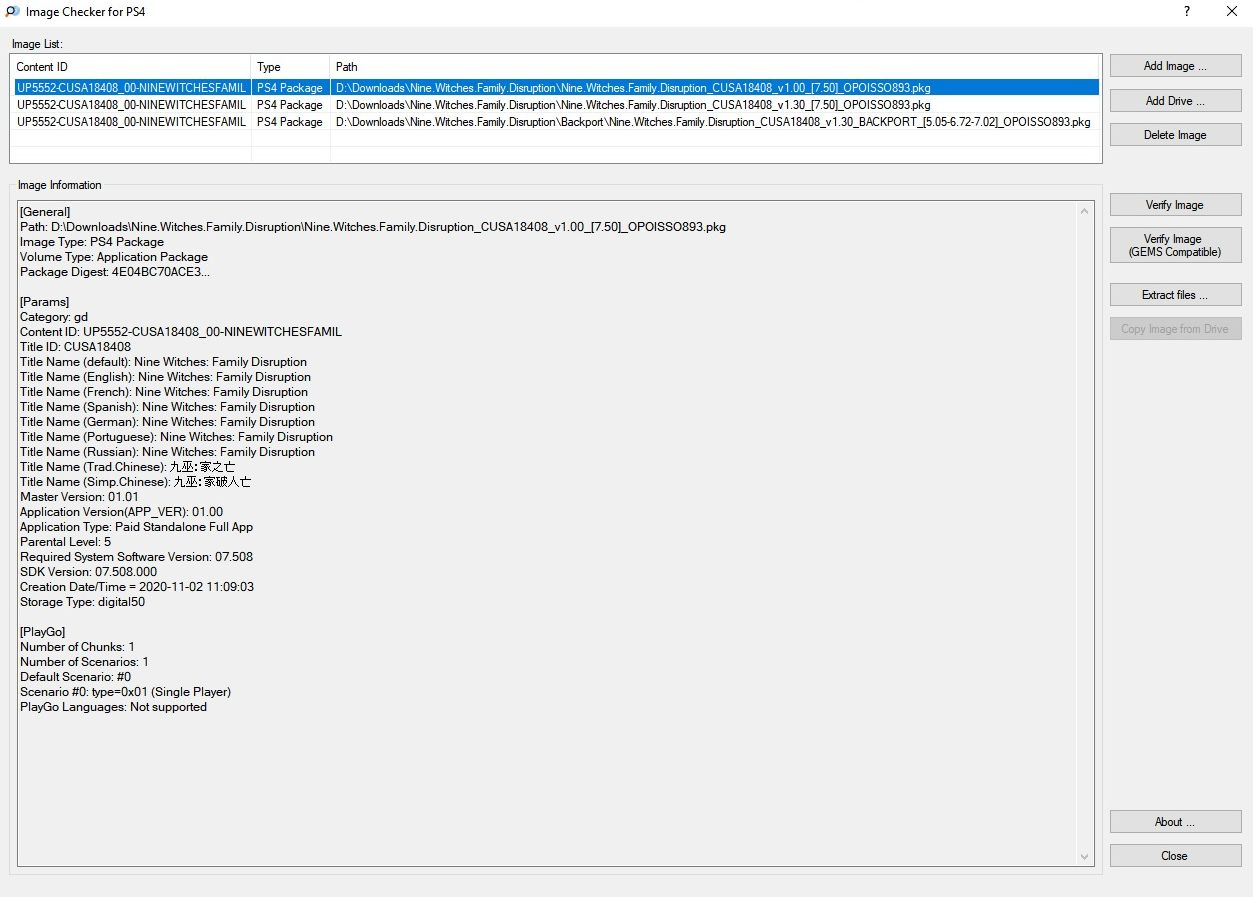Click the Close button at bottom right
Screen dimensions: 1253x897
pos(1175,856)
